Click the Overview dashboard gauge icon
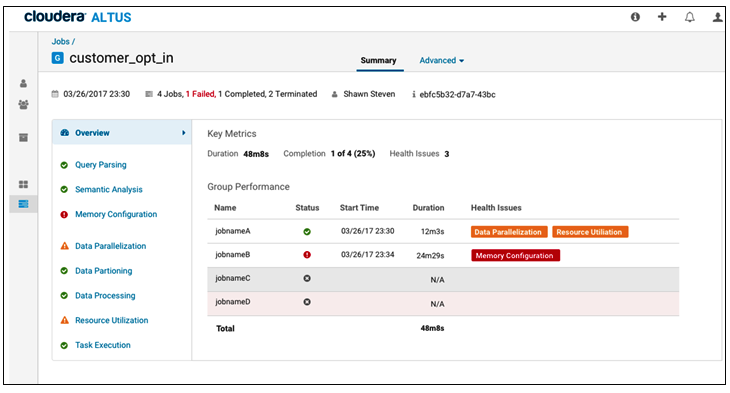The image size is (730, 393). click(65, 133)
